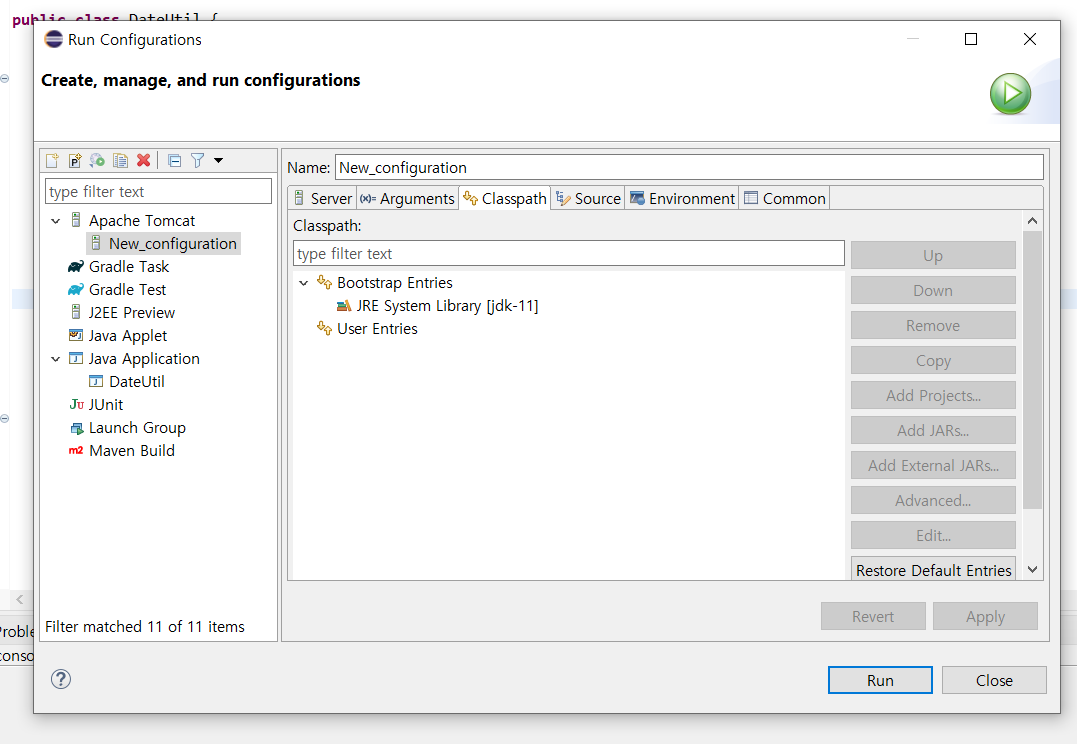Click the New prototype icon
The width and height of the screenshot is (1077, 744).
pos(74,160)
